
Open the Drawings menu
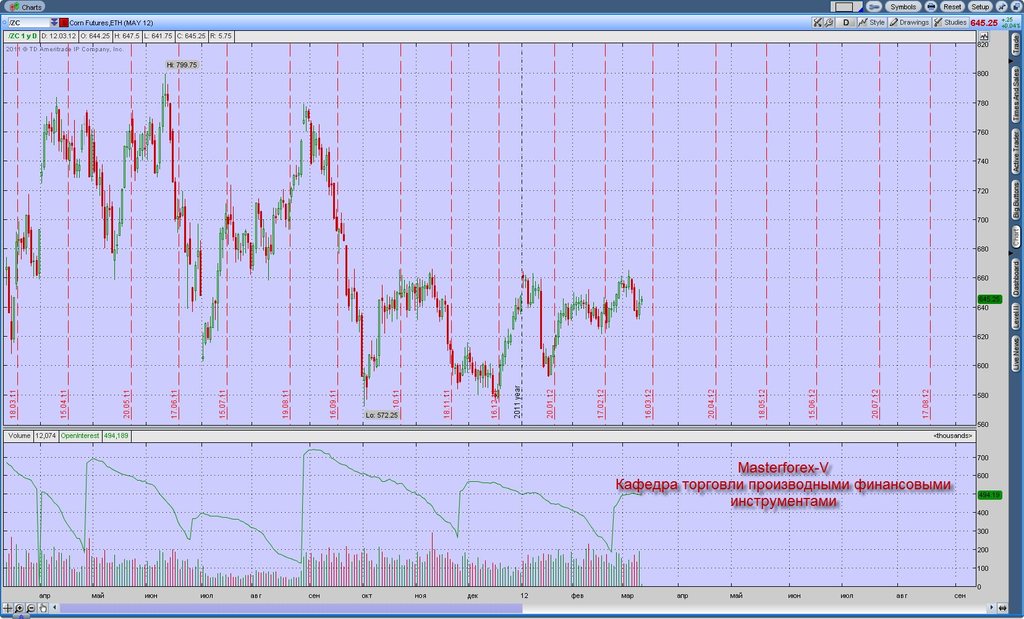coord(909,23)
